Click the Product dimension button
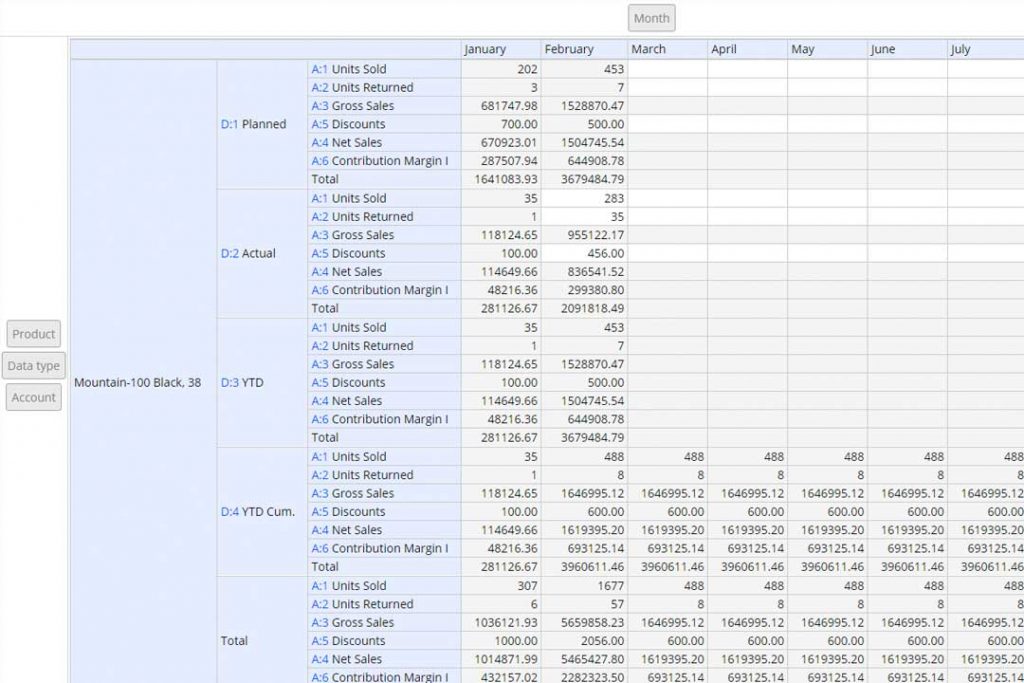Screen dimensions: 1024x683 tap(34, 334)
